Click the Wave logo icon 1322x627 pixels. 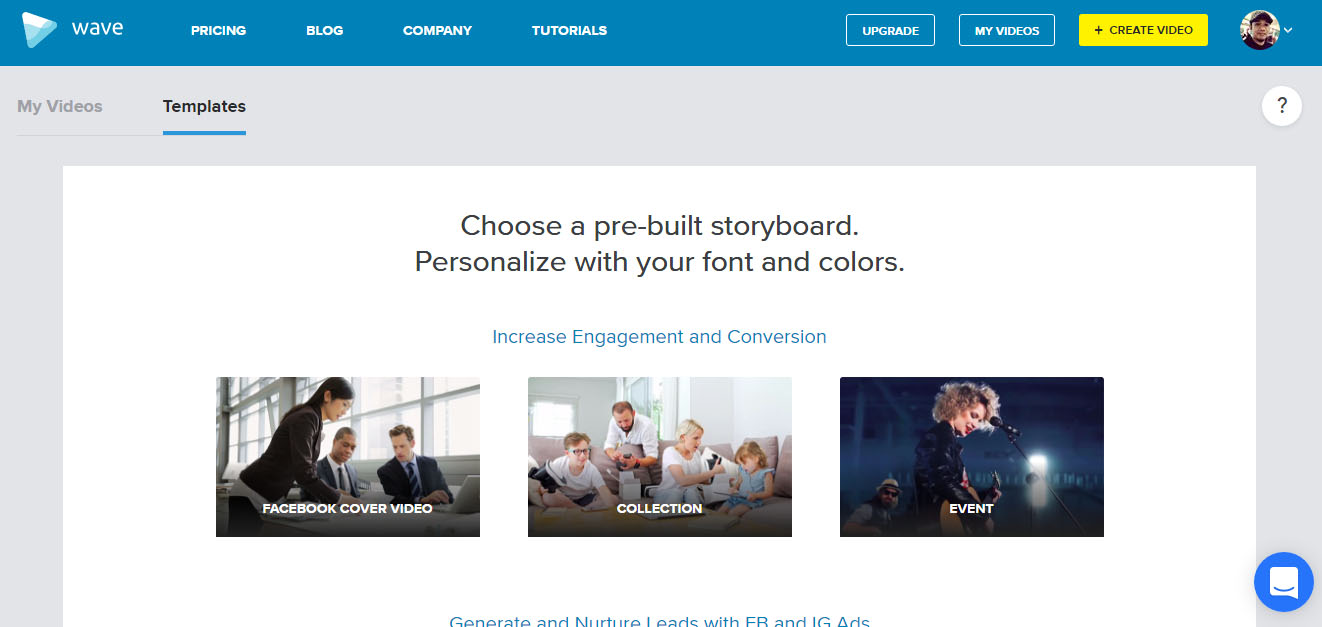[x=40, y=30]
